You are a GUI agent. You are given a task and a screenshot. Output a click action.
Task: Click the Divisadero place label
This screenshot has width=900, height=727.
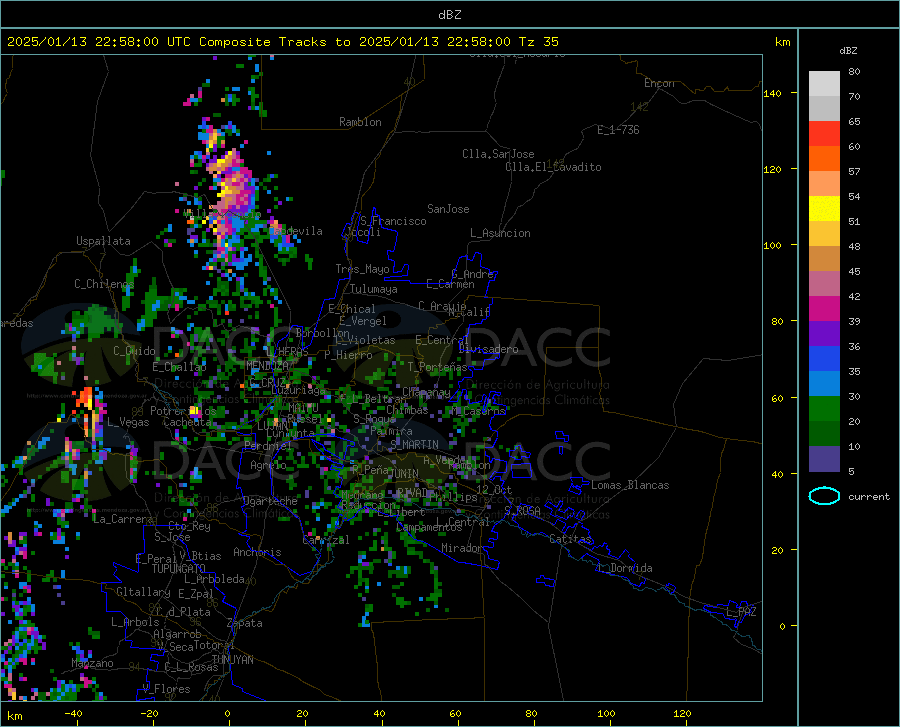coord(488,349)
